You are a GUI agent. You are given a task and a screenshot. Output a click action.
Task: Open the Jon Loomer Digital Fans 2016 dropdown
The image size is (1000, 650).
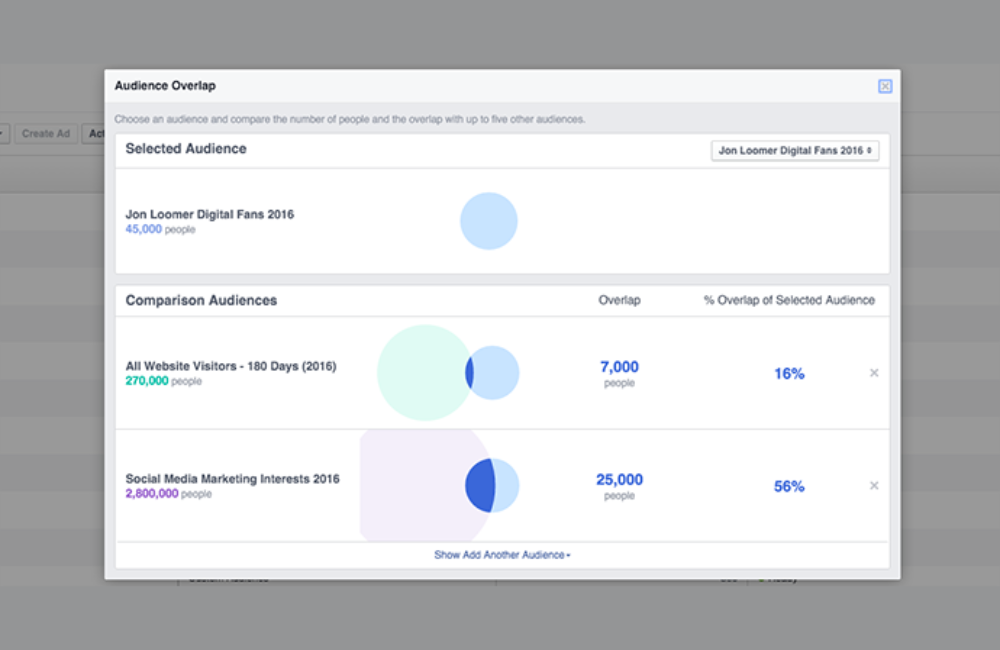[x=795, y=150]
